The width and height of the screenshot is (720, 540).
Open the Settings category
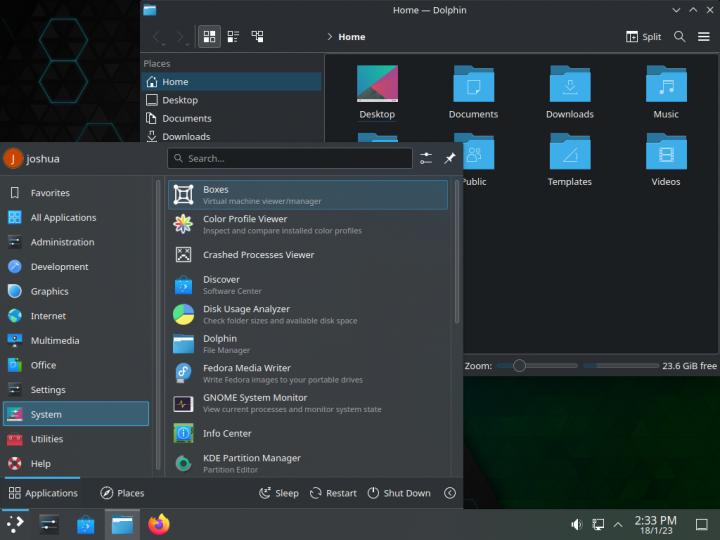point(76,390)
